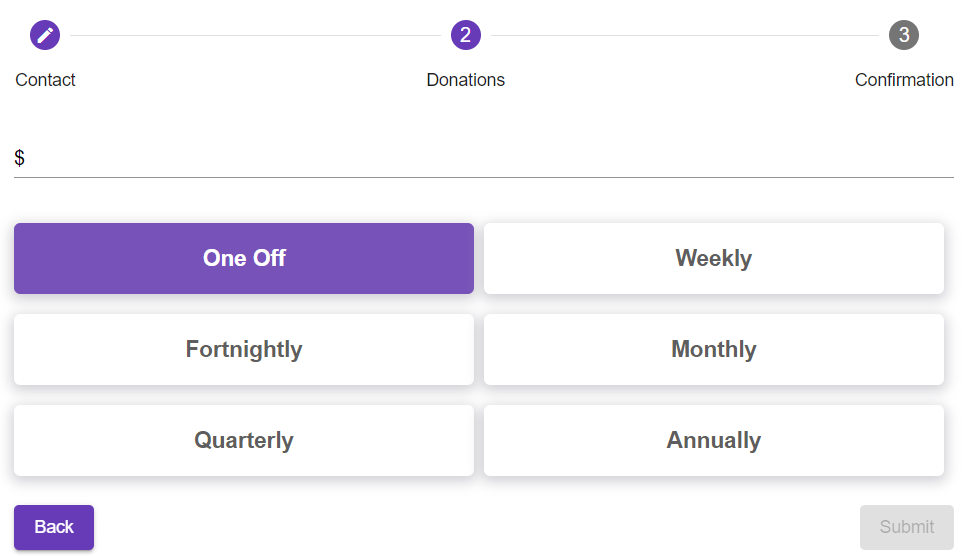
Task: Click the connector line between Donations and Confirmation
Action: click(x=685, y=35)
